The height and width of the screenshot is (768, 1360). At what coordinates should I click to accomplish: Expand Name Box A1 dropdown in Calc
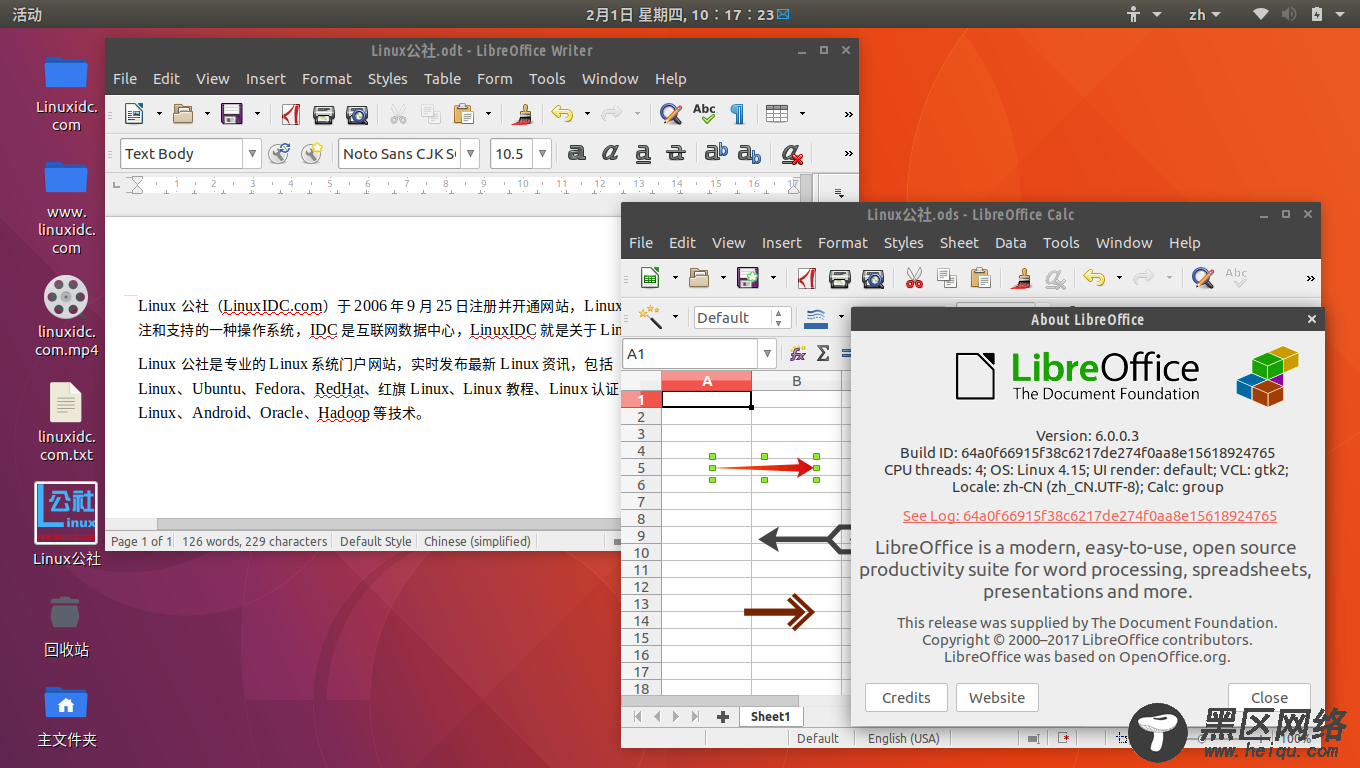(768, 354)
